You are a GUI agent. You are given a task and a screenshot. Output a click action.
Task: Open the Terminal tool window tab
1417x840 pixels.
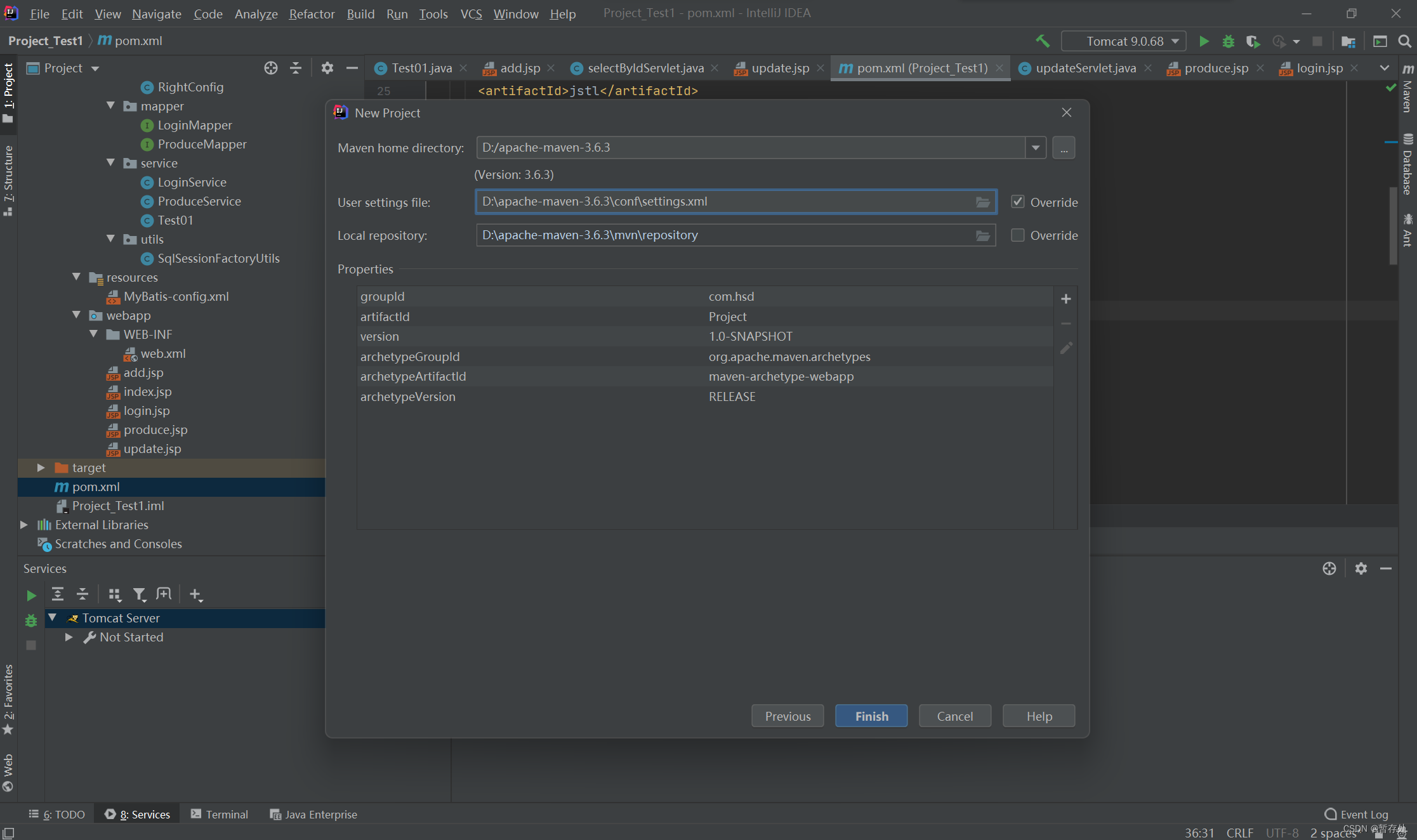click(x=220, y=814)
